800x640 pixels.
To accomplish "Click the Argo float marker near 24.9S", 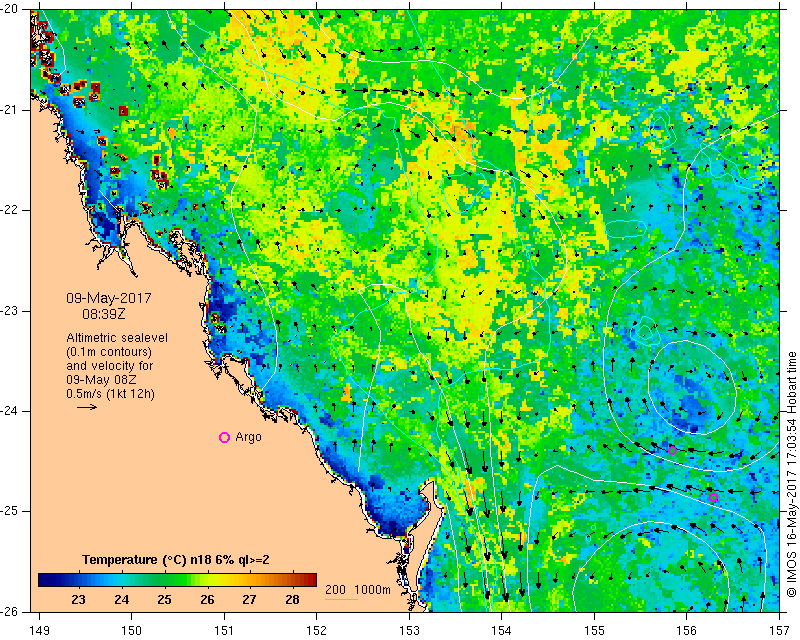I will (x=713, y=498).
